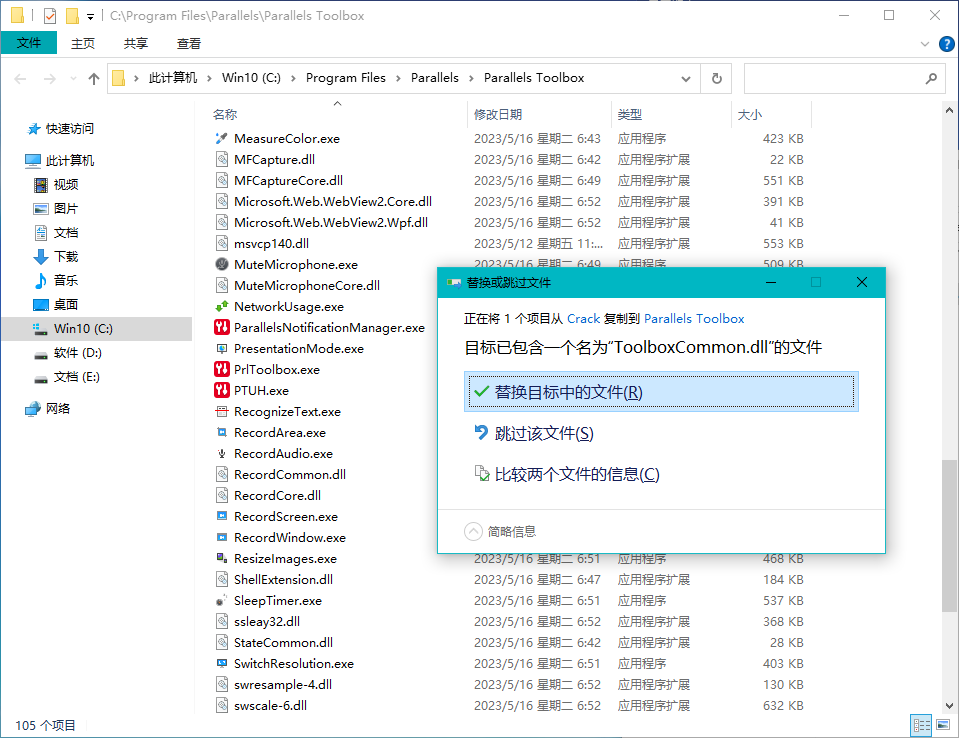Click the Help question mark icon
Image resolution: width=959 pixels, height=738 pixels.
pos(946,43)
